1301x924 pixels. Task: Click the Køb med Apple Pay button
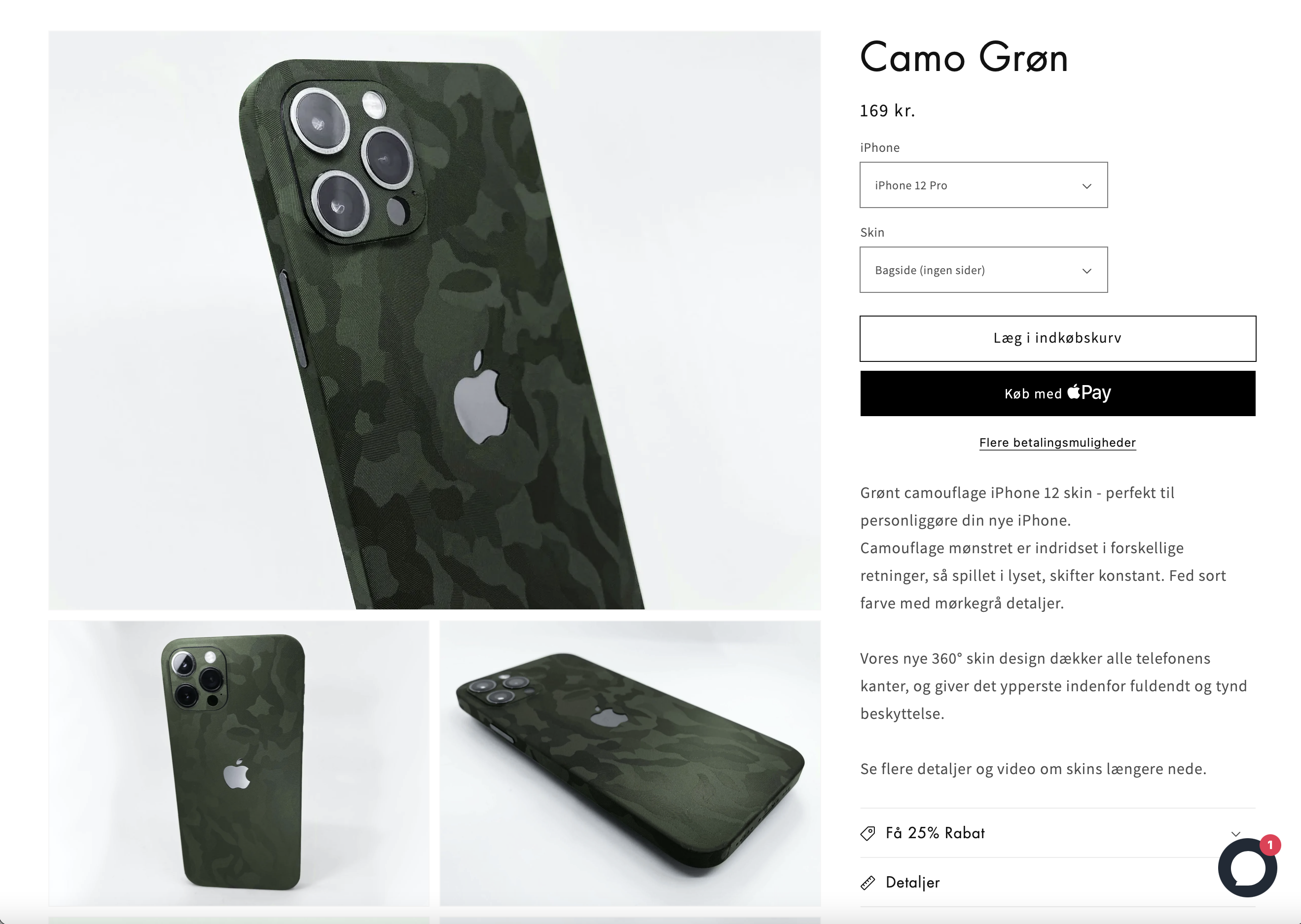[x=1057, y=394]
